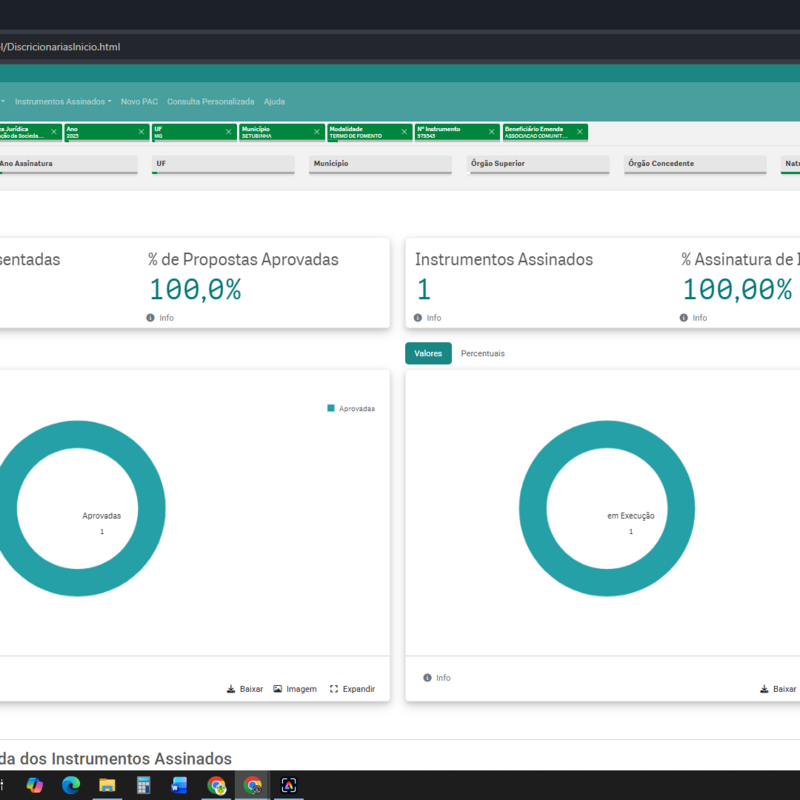The image size is (800, 800).
Task: Switch to the Percentuais tab
Action: click(x=483, y=353)
